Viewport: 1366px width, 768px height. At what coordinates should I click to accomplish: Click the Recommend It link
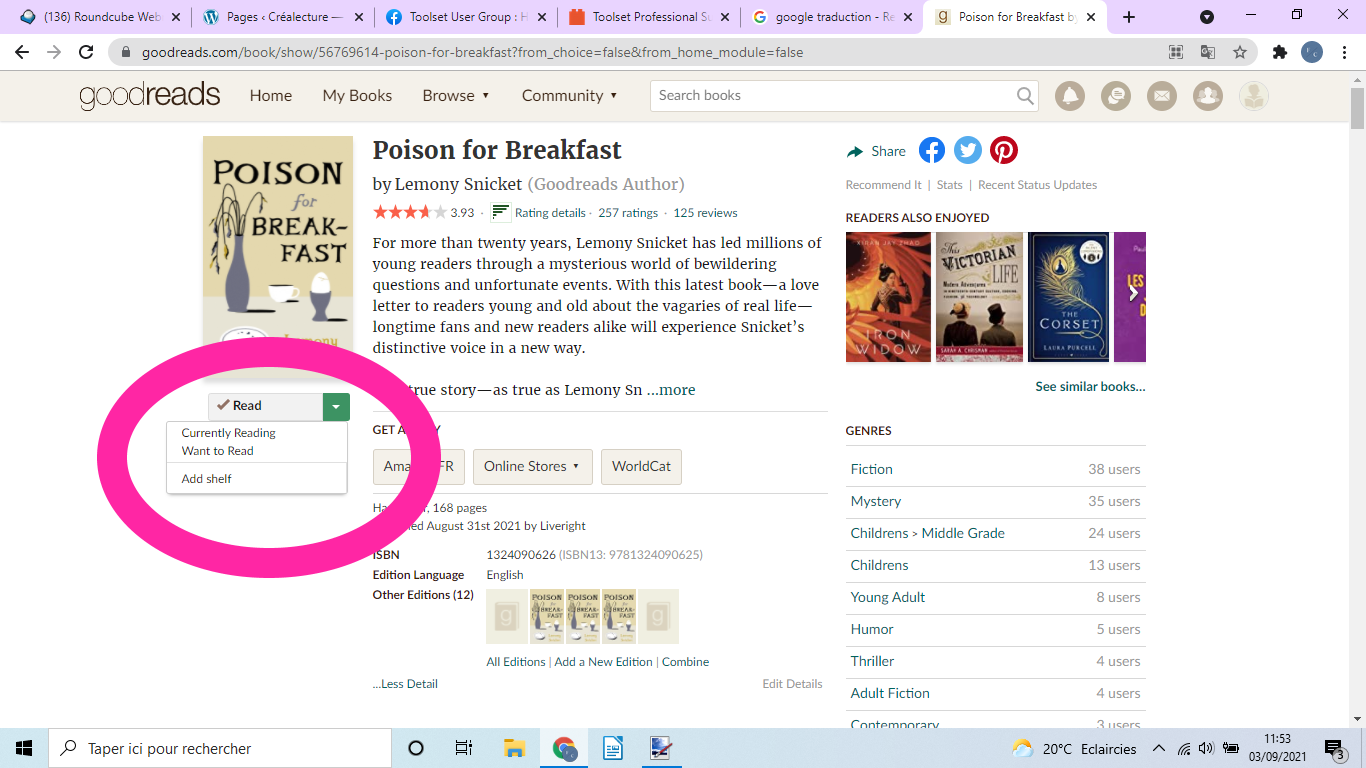884,185
